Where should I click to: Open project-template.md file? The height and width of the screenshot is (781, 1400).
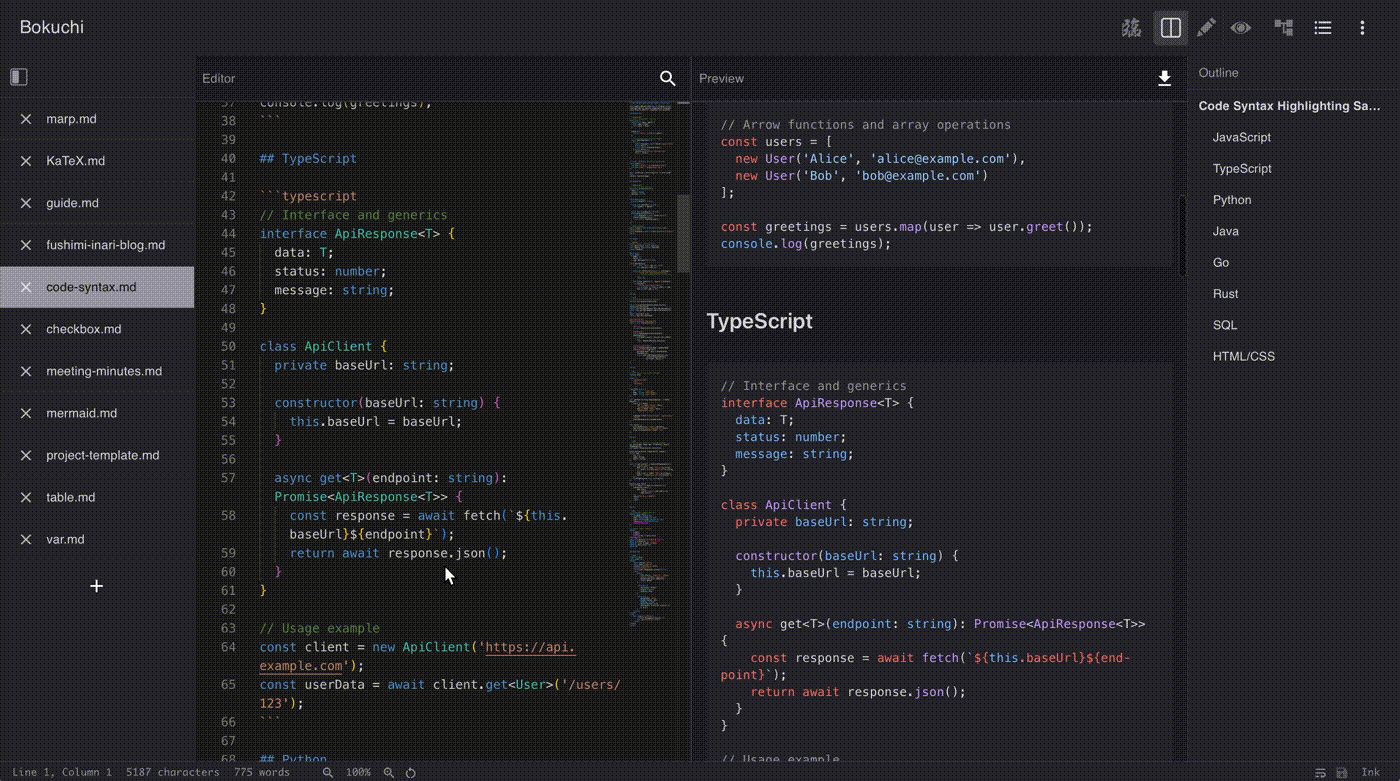coord(102,455)
